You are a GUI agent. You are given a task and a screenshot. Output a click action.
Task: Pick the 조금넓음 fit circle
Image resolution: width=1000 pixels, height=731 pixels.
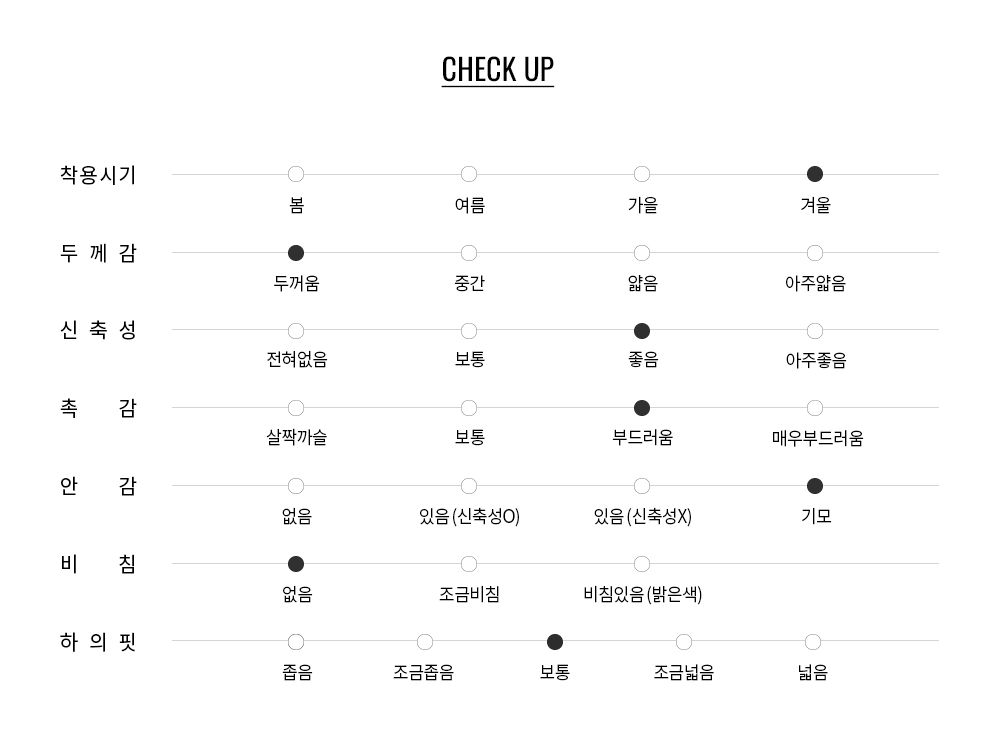[684, 642]
